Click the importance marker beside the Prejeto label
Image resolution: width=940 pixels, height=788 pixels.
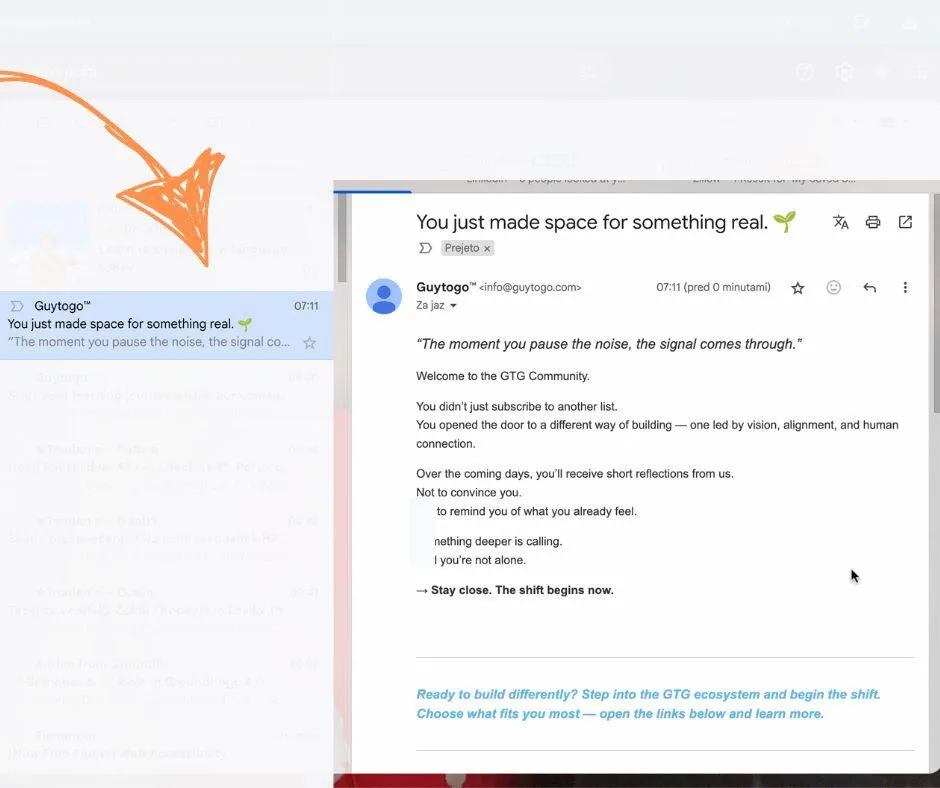tap(425, 248)
